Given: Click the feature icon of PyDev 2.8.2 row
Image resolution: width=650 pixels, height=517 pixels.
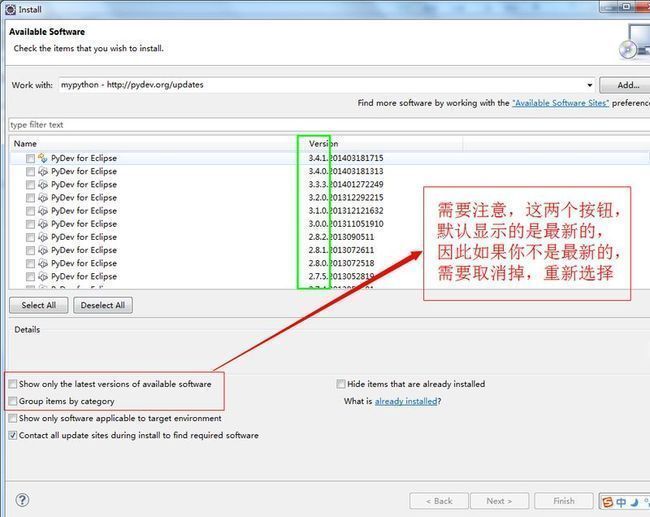Looking at the screenshot, I should click(x=43, y=237).
